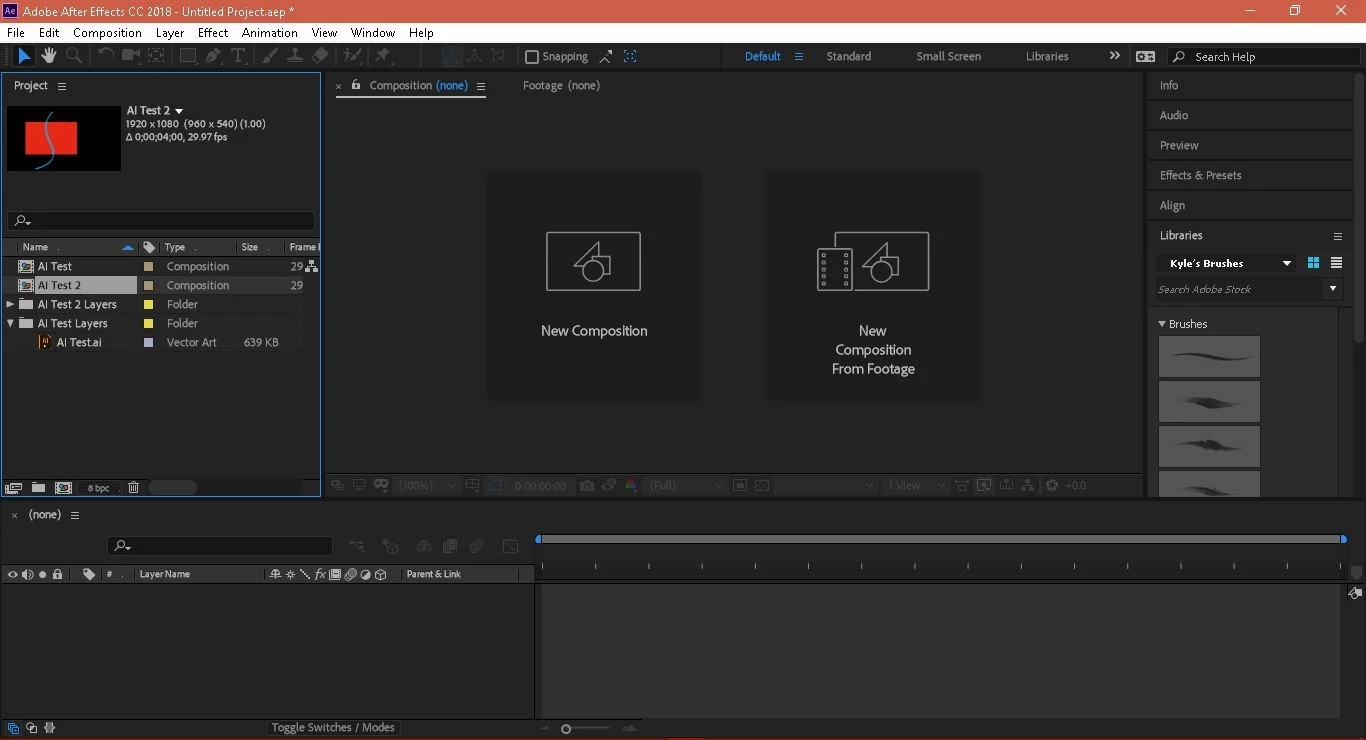Select the Puppet Pin tool

[x=382, y=56]
